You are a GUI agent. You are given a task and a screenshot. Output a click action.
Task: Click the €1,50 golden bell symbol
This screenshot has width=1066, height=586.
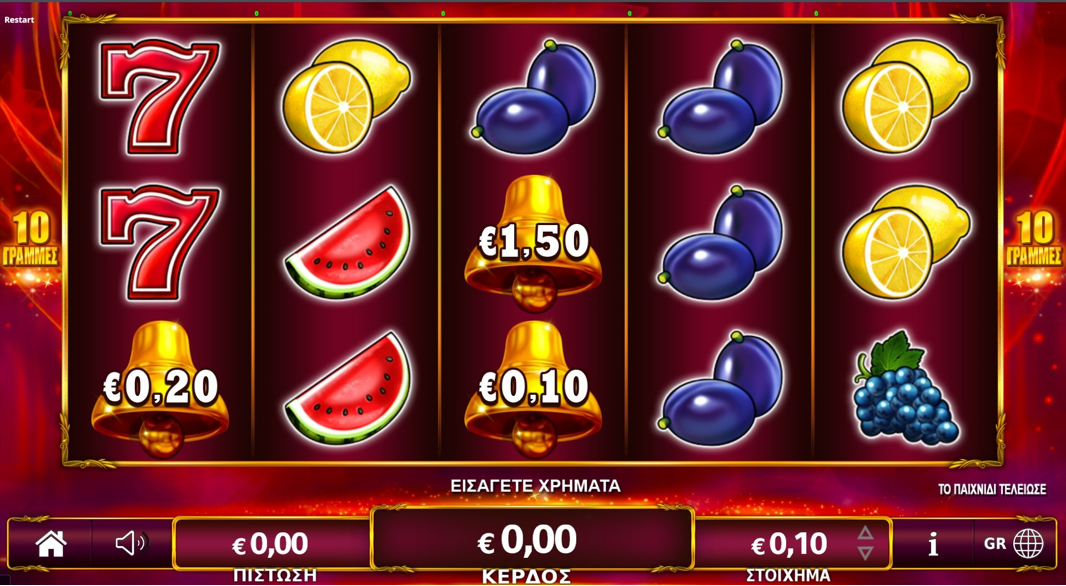coord(533,243)
